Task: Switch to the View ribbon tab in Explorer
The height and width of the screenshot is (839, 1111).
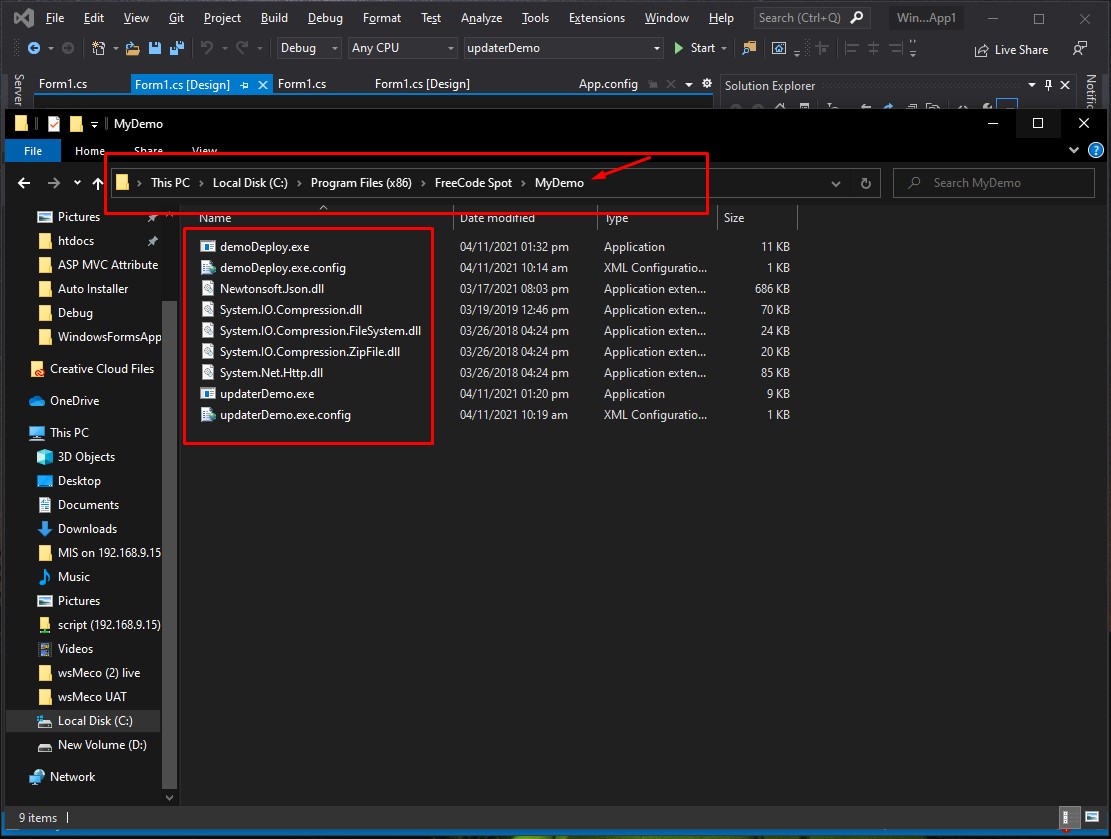Action: click(204, 150)
